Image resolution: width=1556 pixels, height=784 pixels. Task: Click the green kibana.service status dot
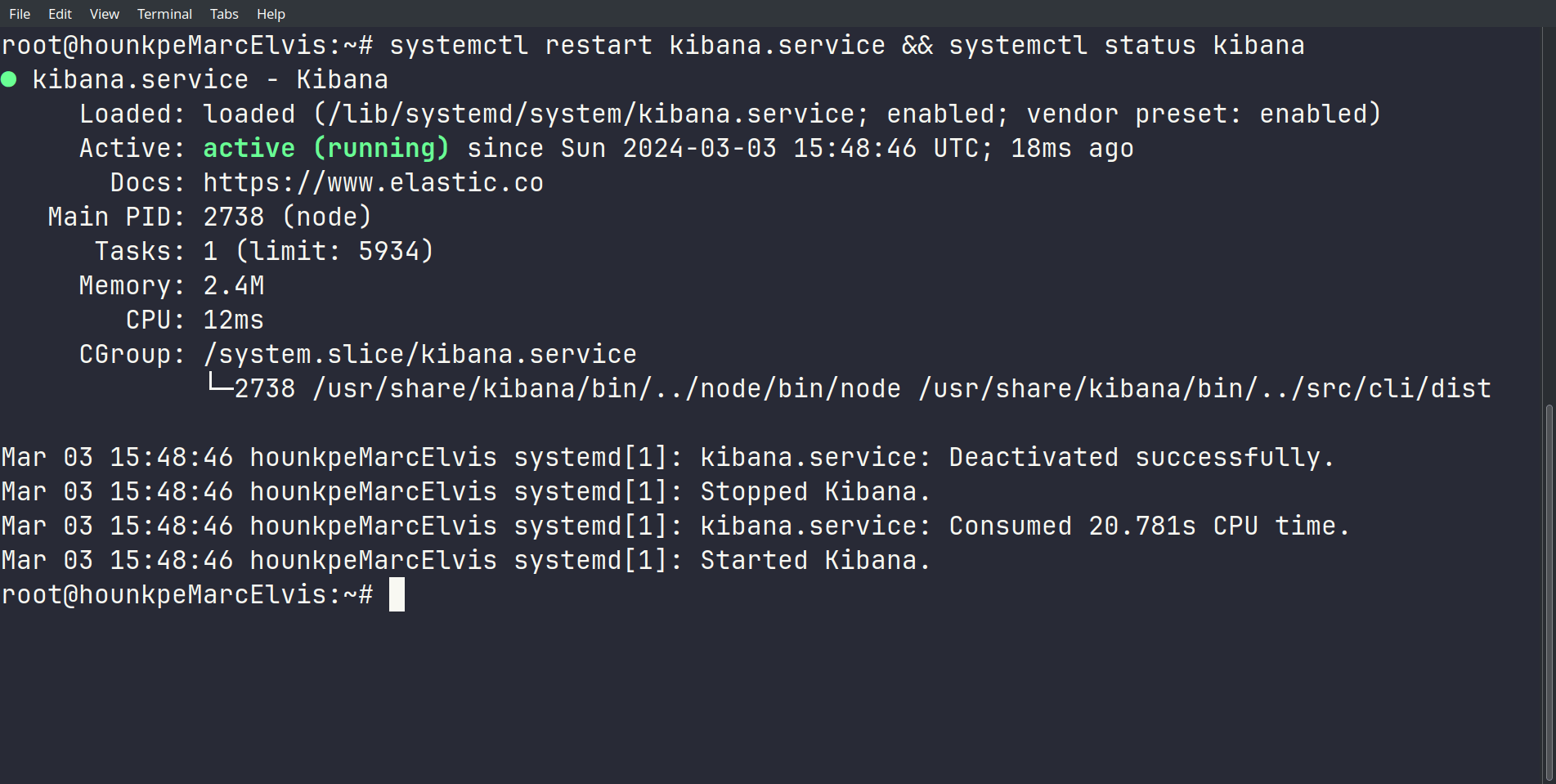(9, 79)
